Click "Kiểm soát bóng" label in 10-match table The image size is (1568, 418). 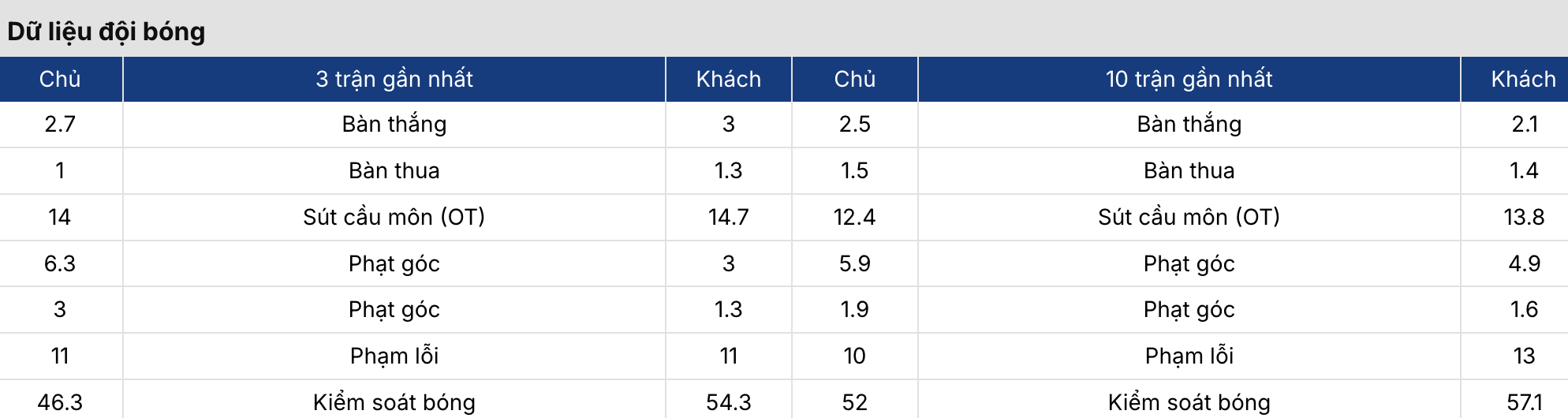[1189, 402]
